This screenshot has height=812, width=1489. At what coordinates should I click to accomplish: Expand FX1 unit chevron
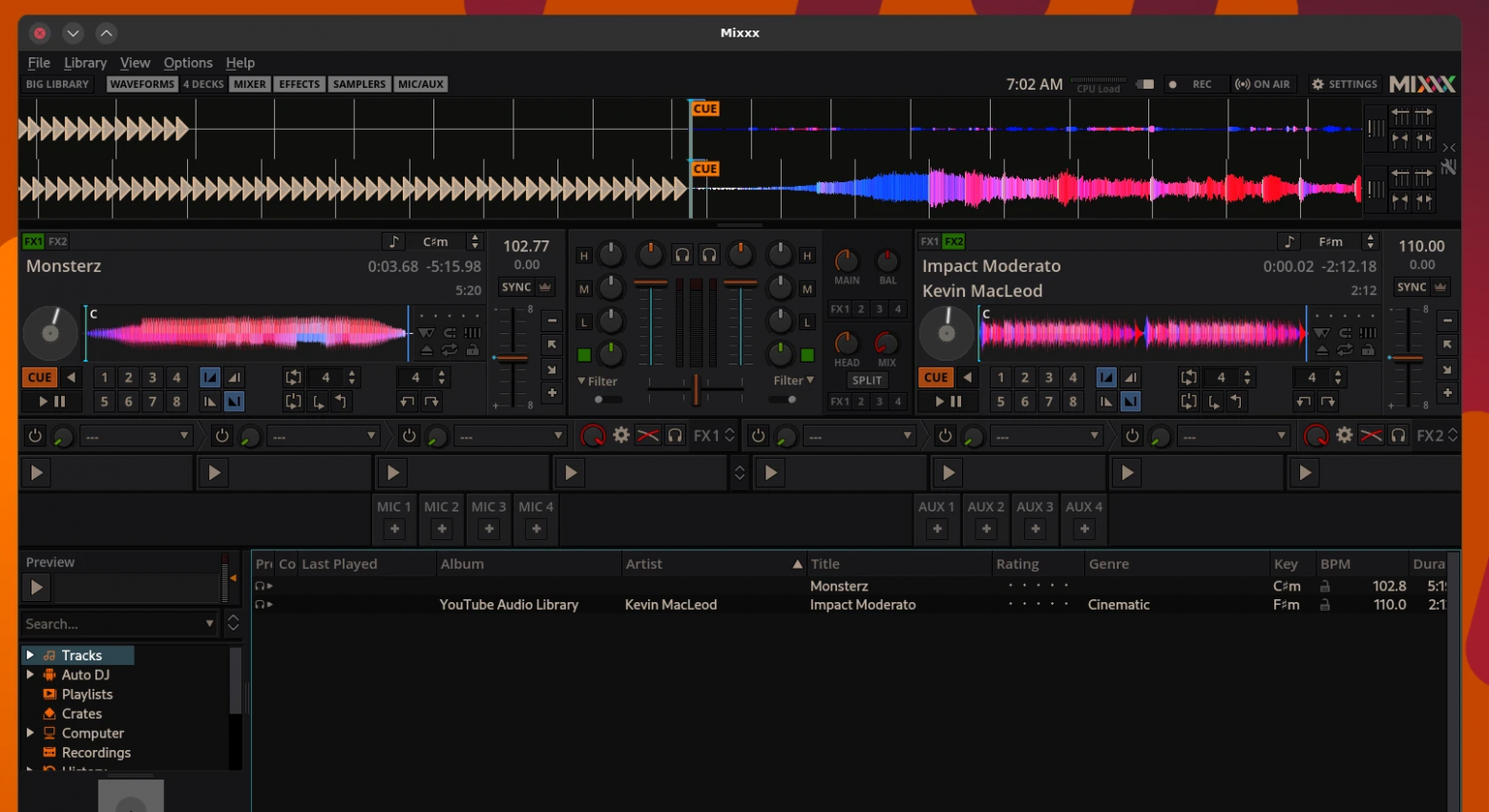pyautogui.click(x=730, y=435)
